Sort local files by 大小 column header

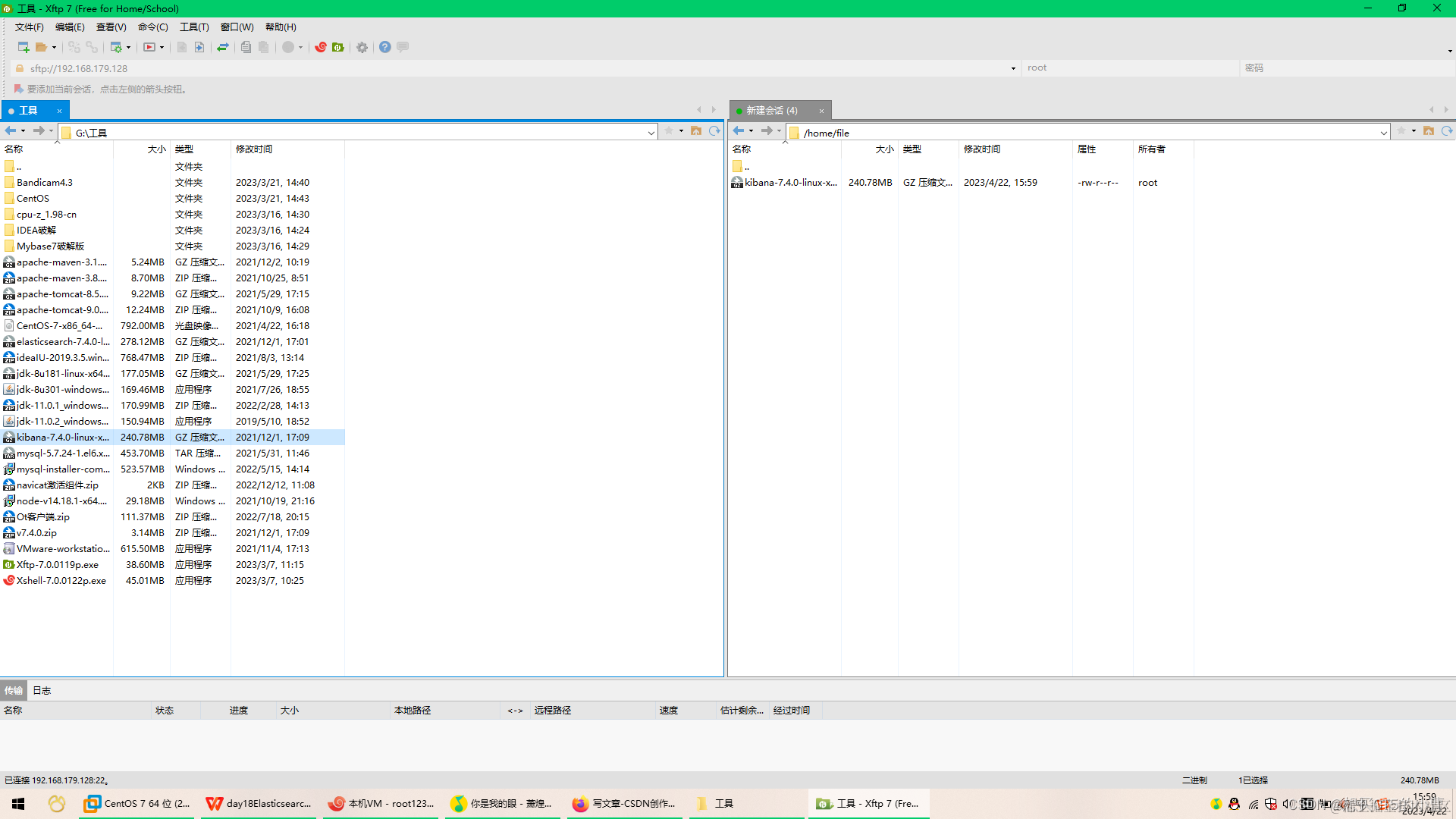click(x=156, y=149)
